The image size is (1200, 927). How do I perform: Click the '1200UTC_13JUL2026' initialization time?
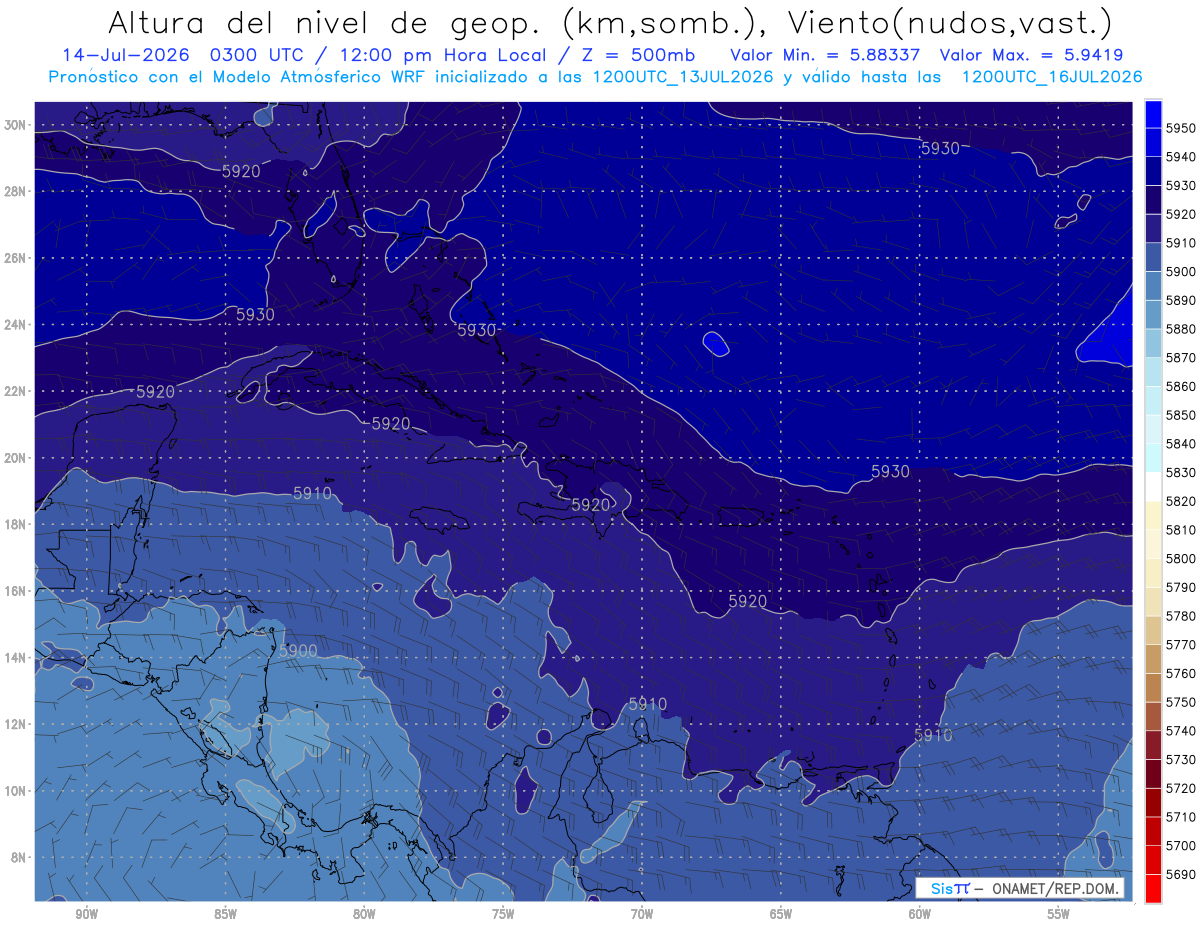[x=683, y=77]
